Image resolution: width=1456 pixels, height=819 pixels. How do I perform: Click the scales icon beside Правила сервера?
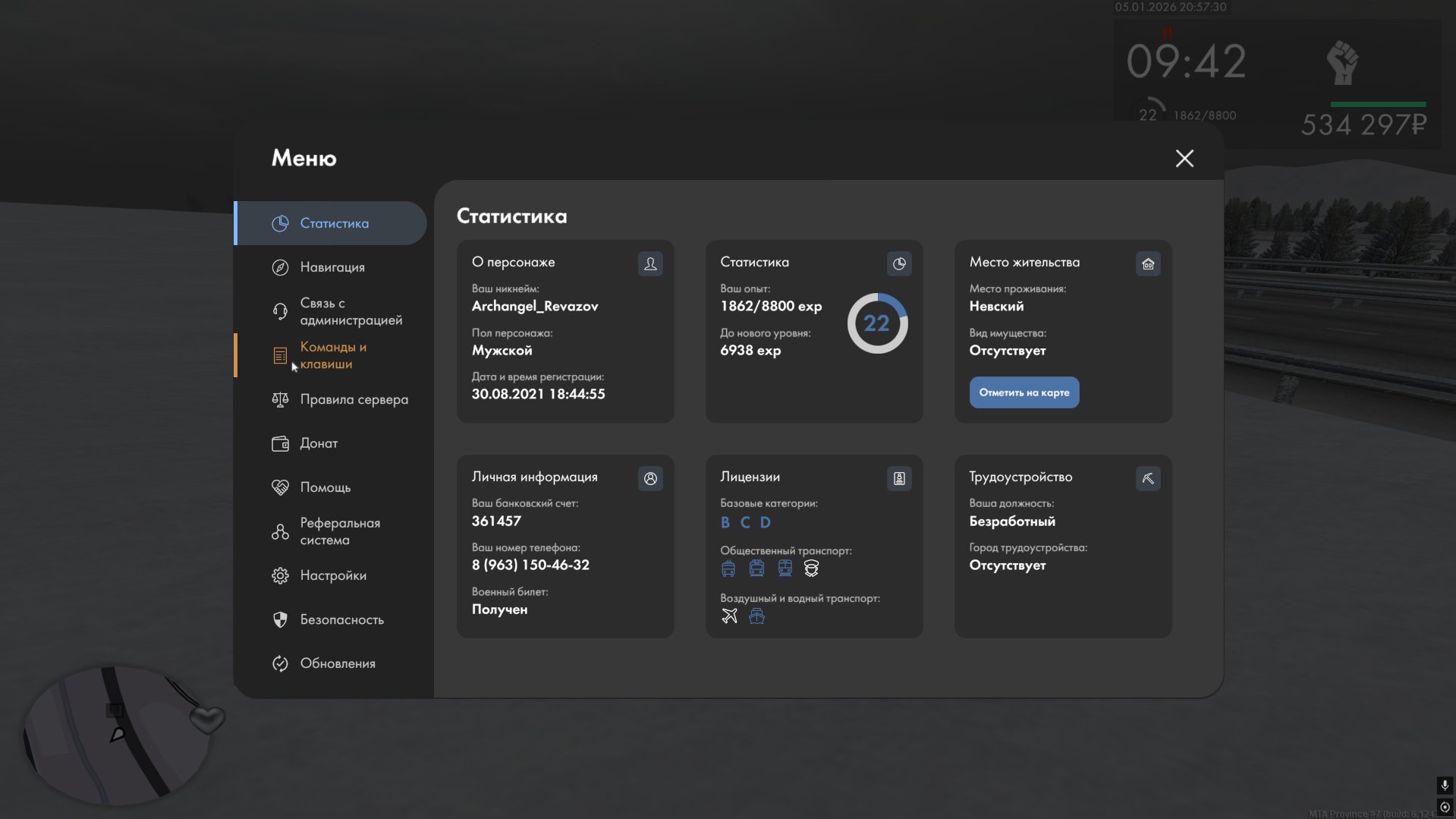[280, 399]
